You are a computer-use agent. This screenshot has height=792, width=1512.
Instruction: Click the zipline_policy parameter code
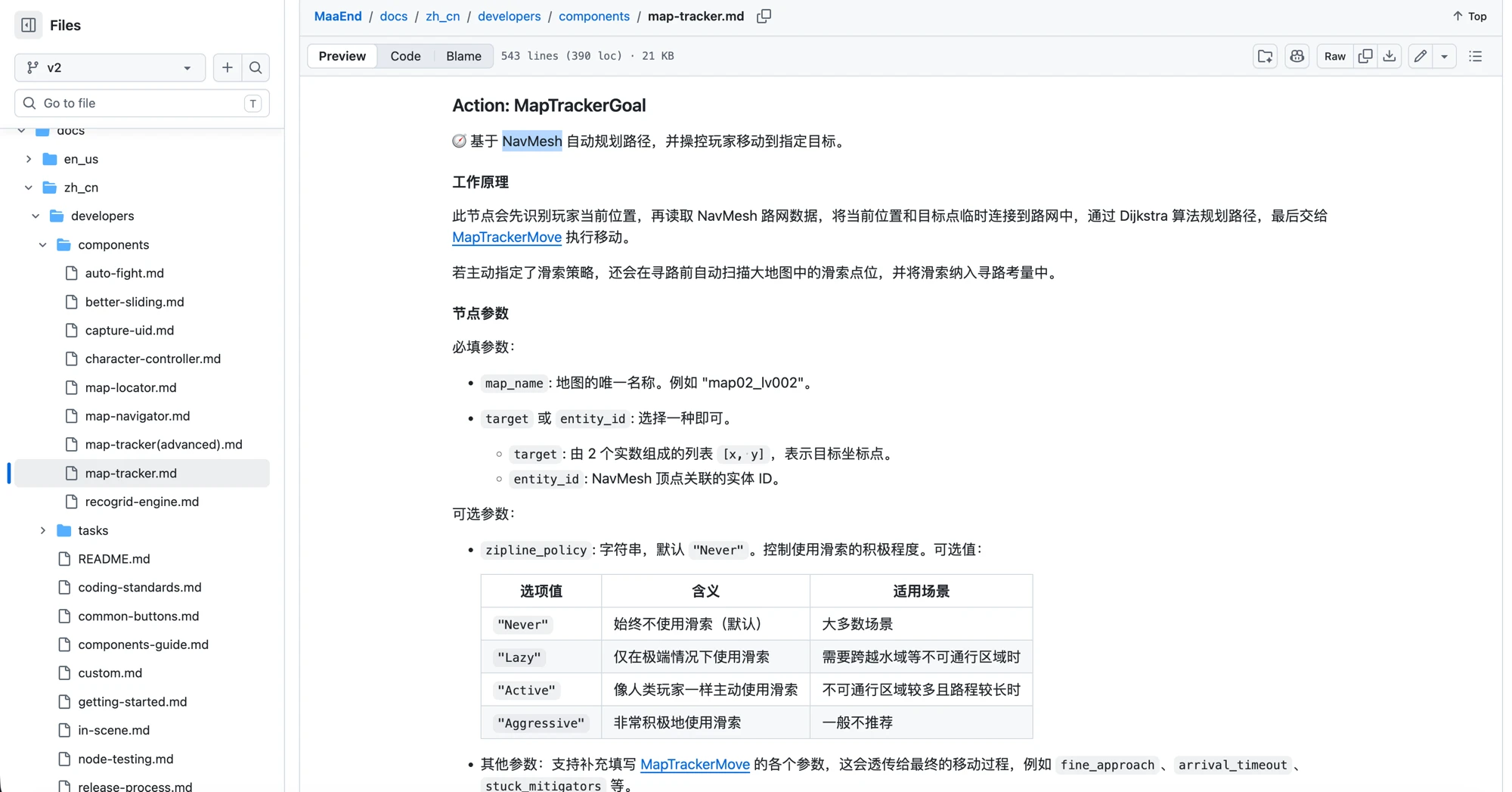click(x=536, y=550)
